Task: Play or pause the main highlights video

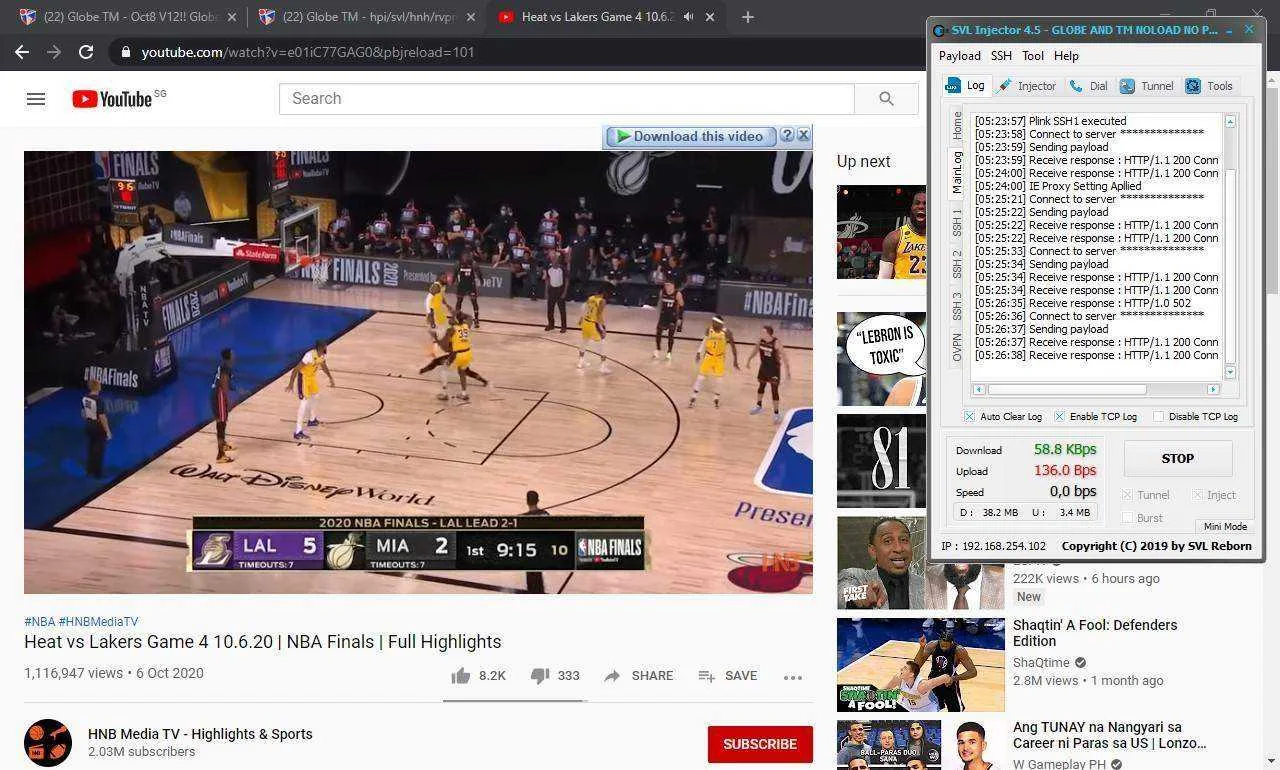Action: click(418, 372)
